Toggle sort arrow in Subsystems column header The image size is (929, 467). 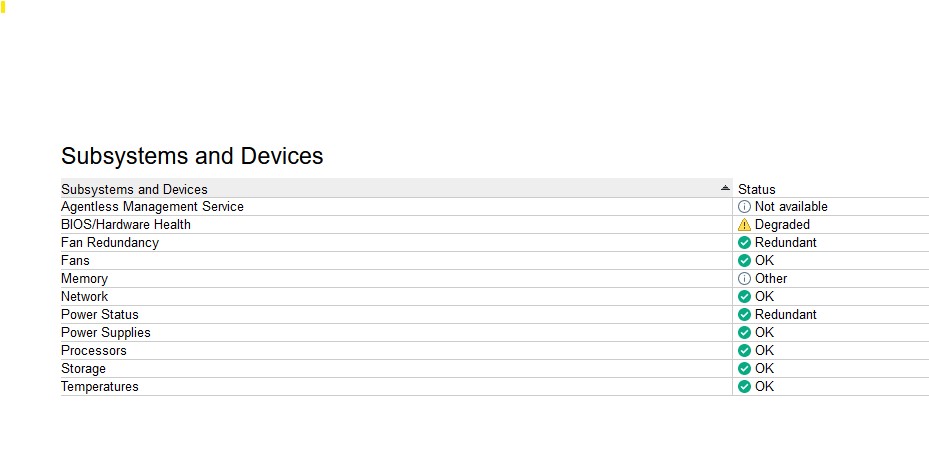pos(725,188)
